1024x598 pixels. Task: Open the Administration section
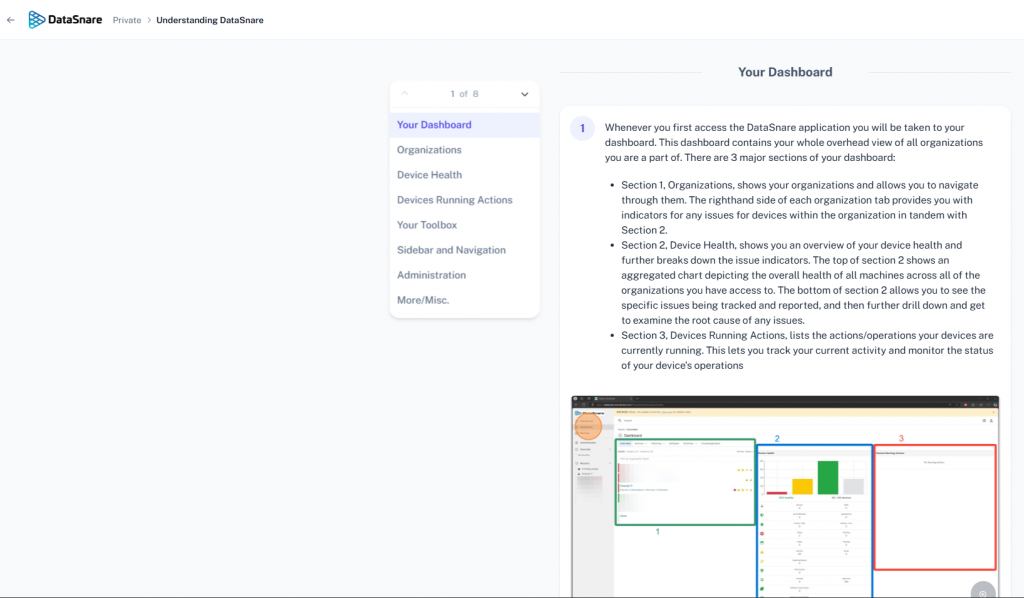(x=464, y=275)
